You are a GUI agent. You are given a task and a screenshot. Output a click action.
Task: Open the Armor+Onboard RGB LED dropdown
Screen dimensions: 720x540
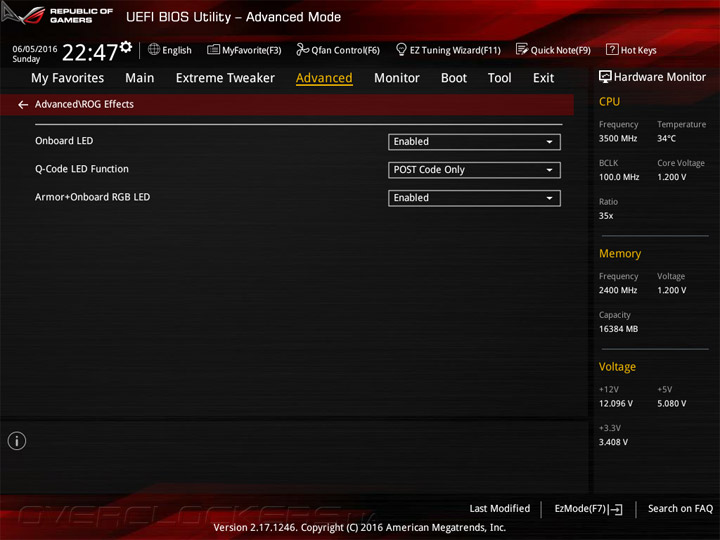[x=474, y=198]
